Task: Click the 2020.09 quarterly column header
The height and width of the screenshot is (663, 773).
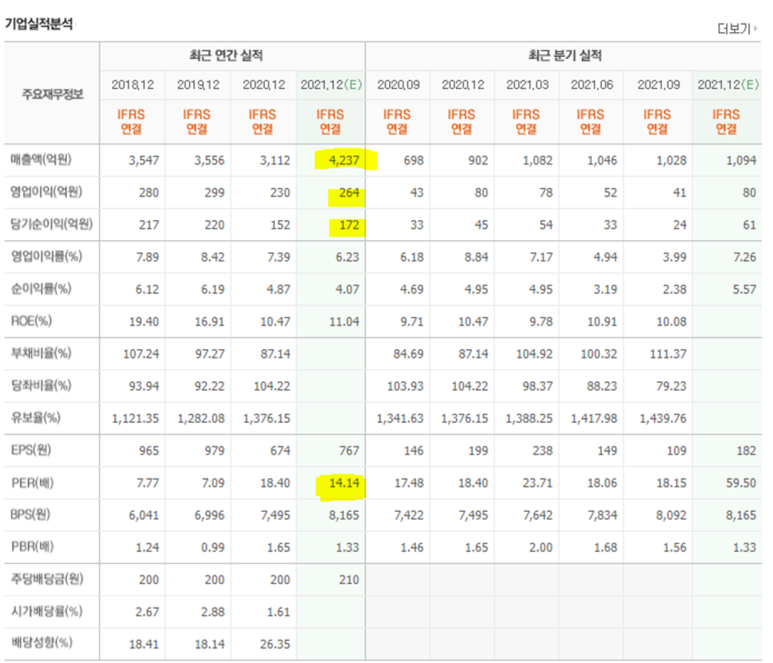Action: [398, 85]
